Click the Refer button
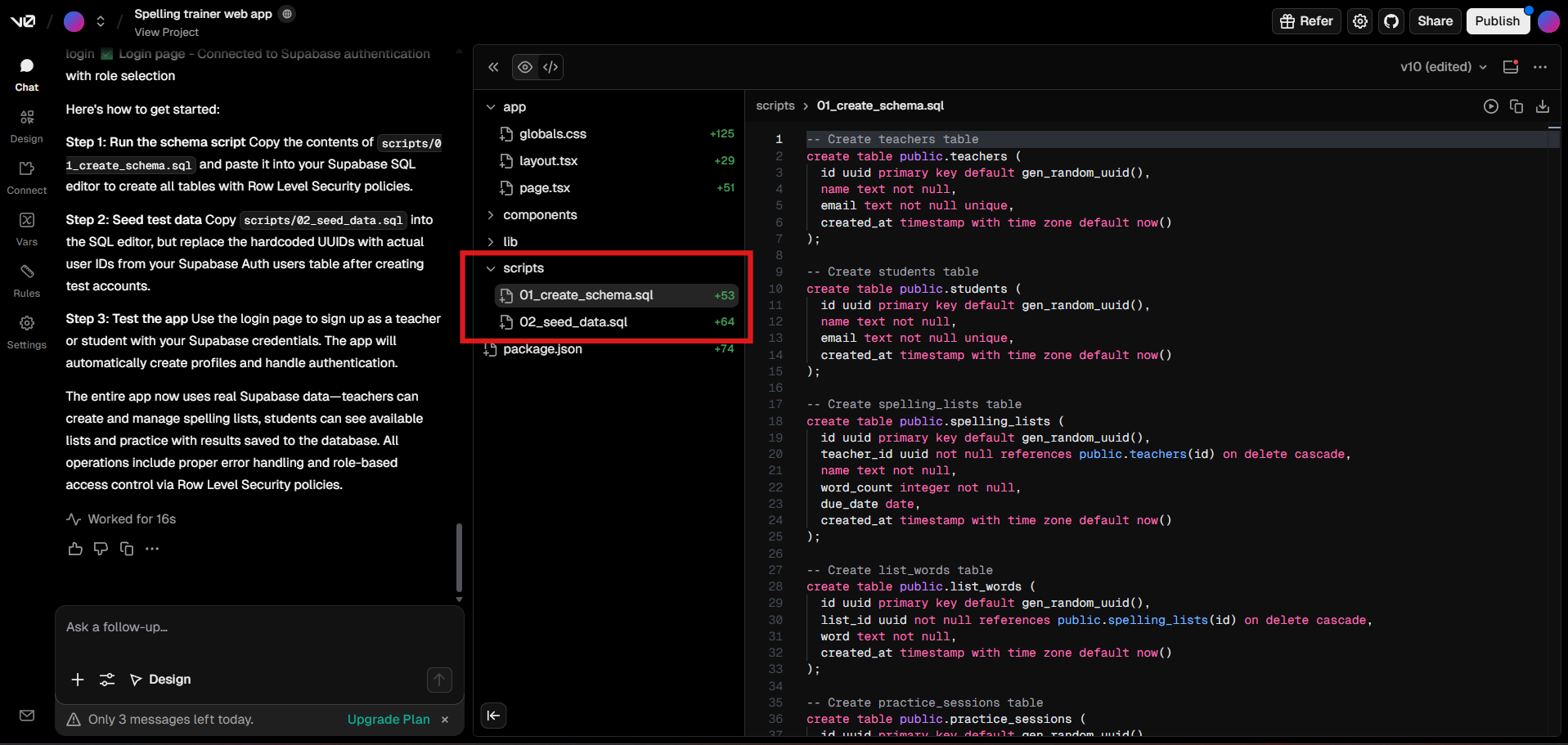Screen dimensions: 1568x745 coord(1306,21)
